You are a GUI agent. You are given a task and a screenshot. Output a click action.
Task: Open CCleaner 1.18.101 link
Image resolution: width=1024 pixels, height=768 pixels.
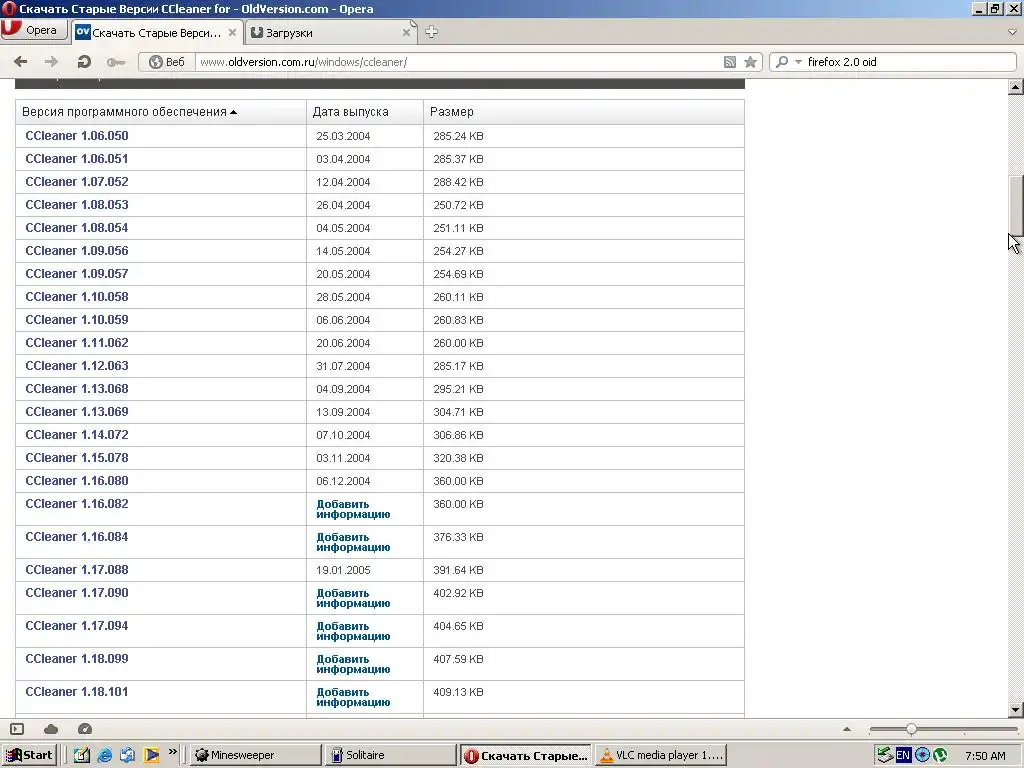(x=76, y=692)
